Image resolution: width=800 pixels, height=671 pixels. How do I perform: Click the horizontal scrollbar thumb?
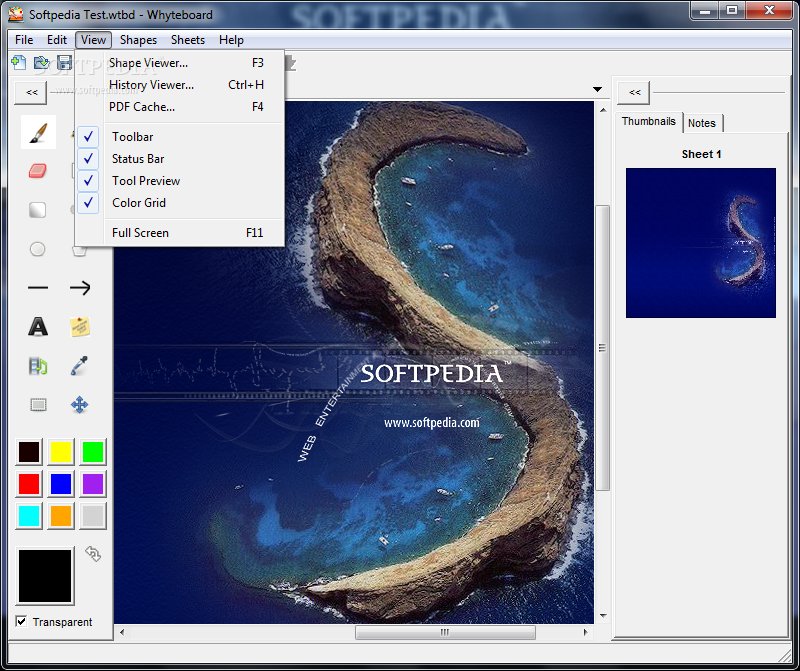click(x=445, y=632)
